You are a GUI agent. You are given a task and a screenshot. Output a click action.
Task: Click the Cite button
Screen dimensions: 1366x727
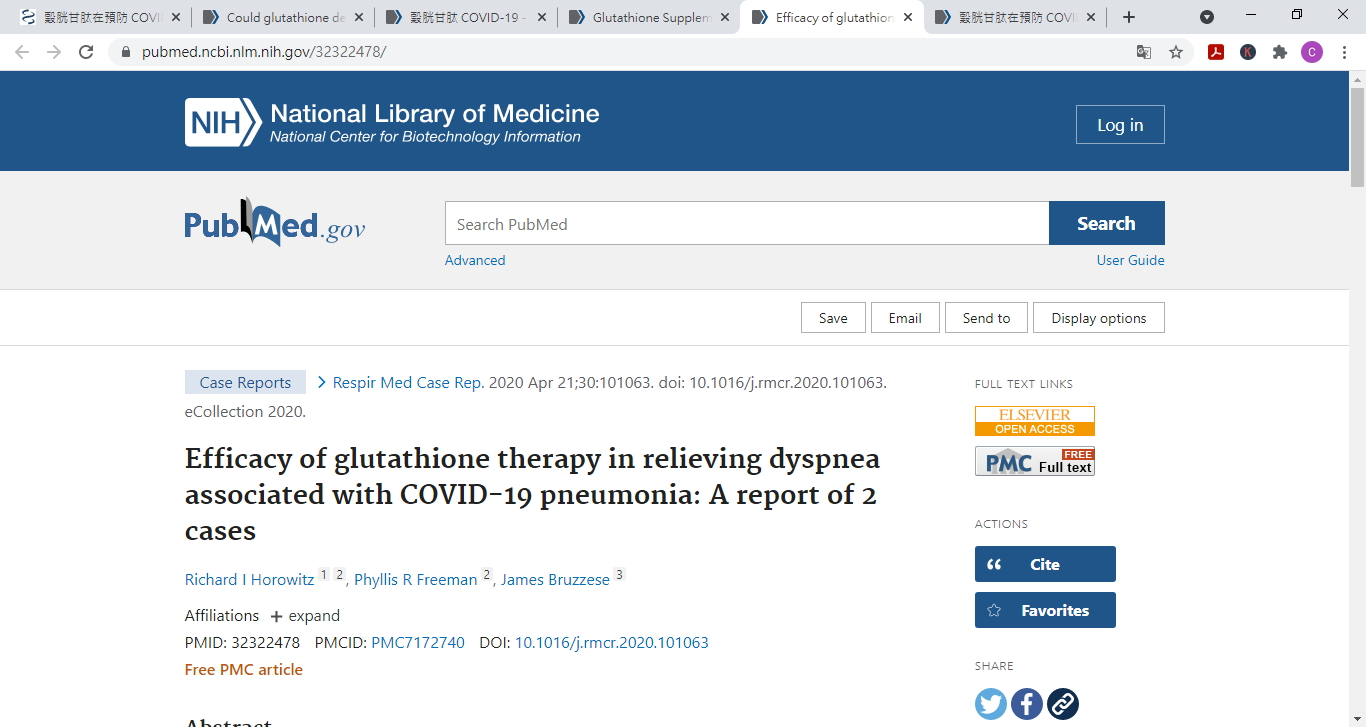[x=1045, y=564]
